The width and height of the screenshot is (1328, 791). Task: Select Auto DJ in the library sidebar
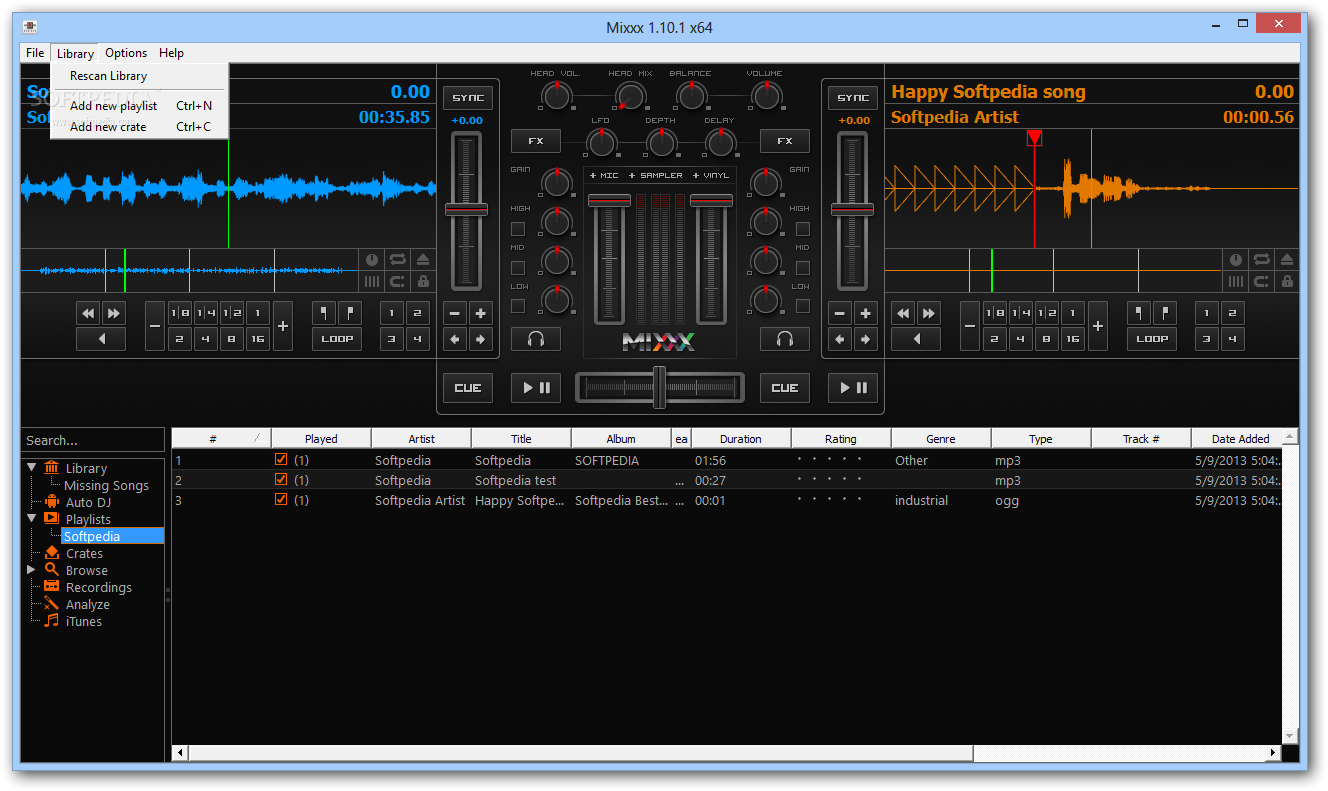pyautogui.click(x=88, y=502)
